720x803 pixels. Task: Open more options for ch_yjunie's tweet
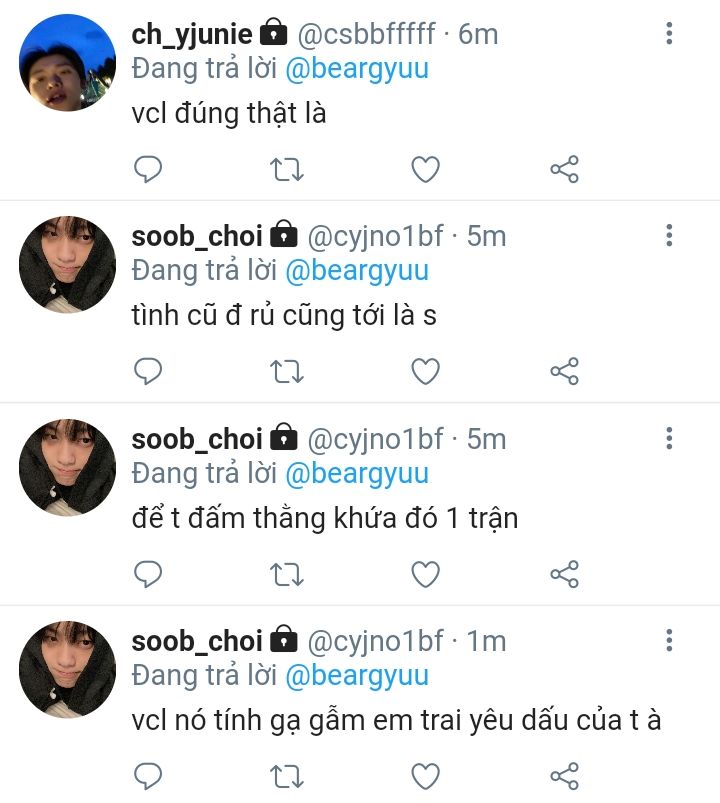pos(669,33)
